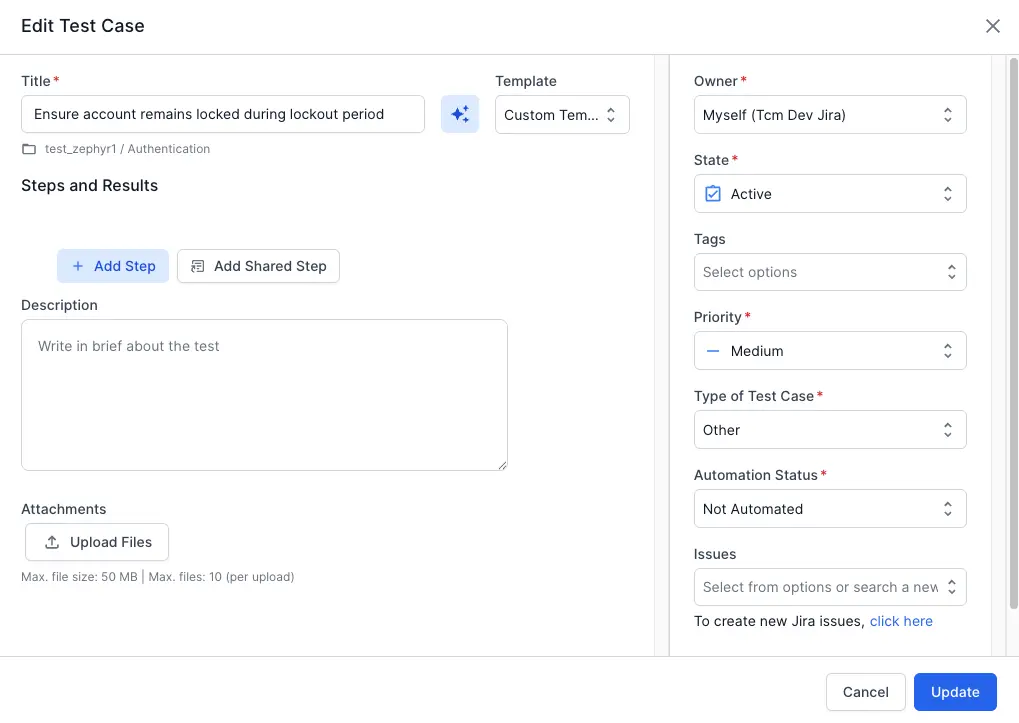Screen dimensions: 1019x723
Task: Expand the Type of Test Case dropdown
Action: [x=829, y=430]
